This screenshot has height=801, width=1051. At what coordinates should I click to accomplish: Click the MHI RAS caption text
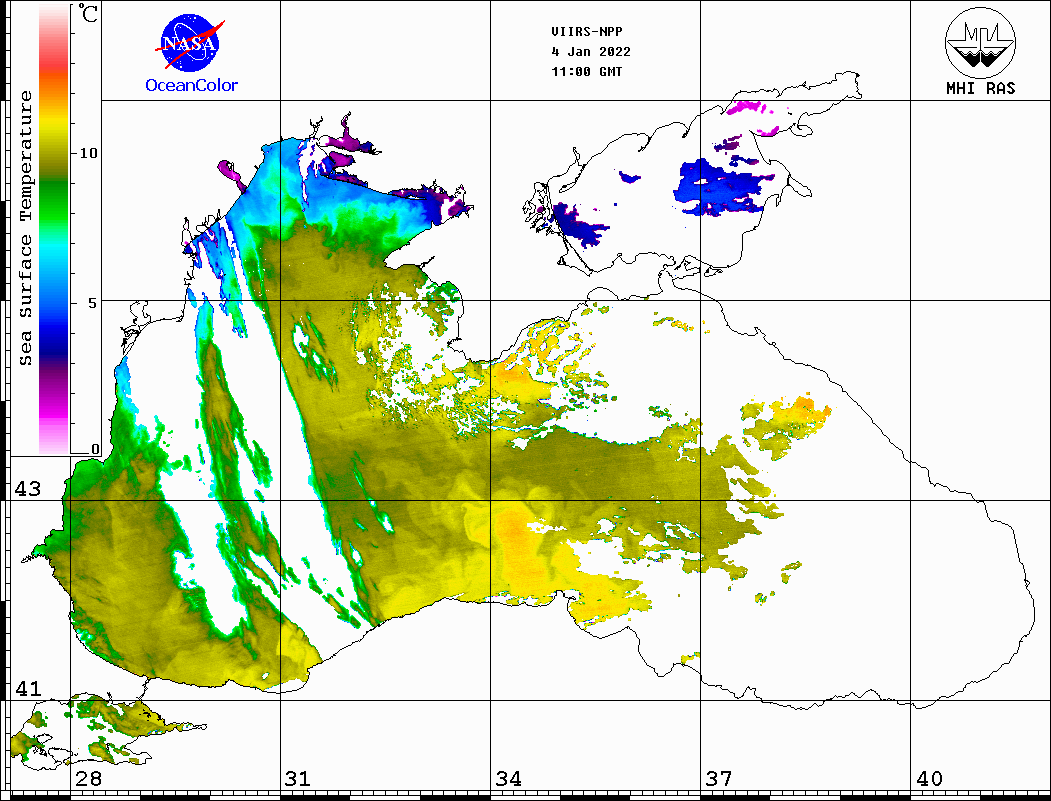981,88
